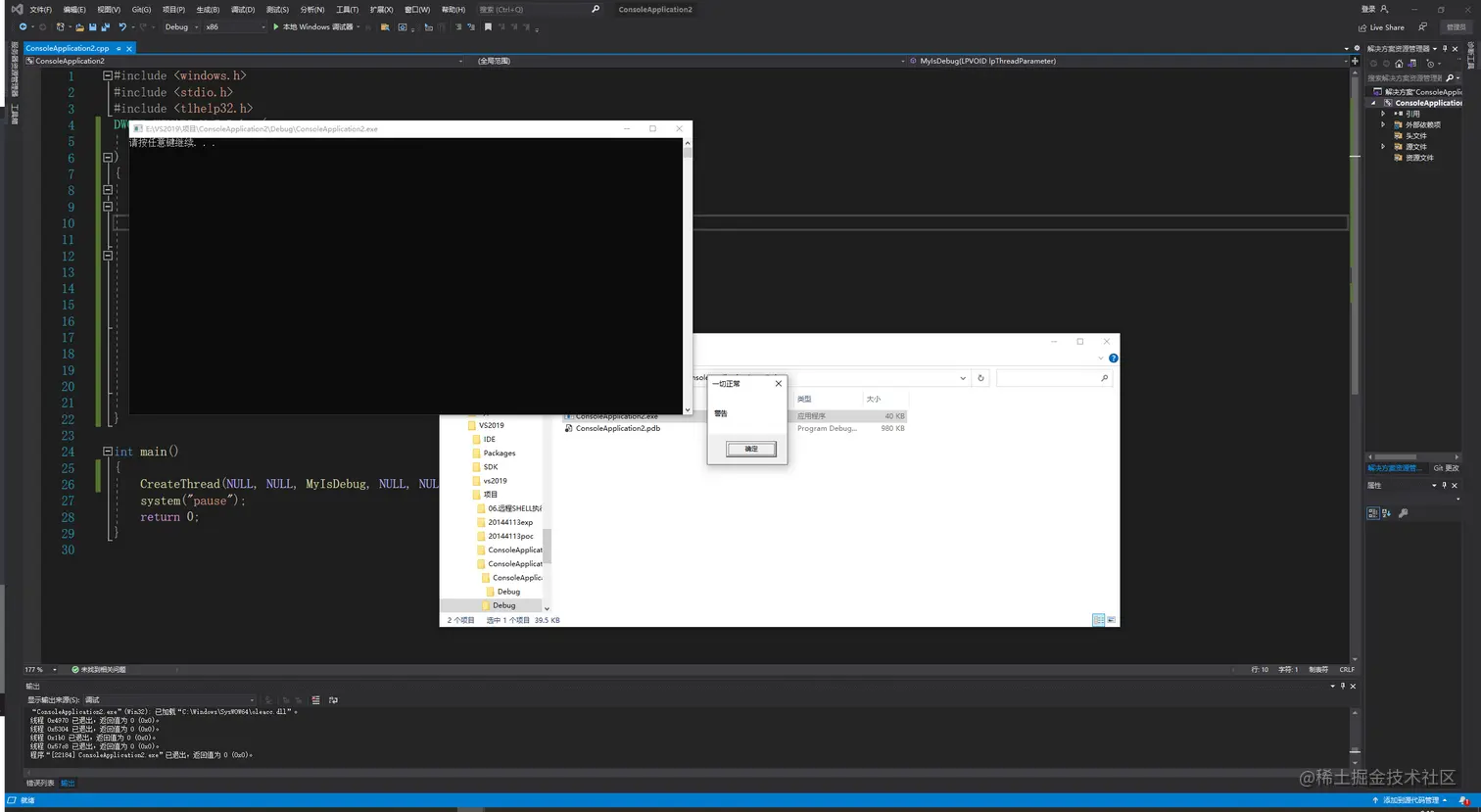Click the help question icon in file explorer

1113,358
